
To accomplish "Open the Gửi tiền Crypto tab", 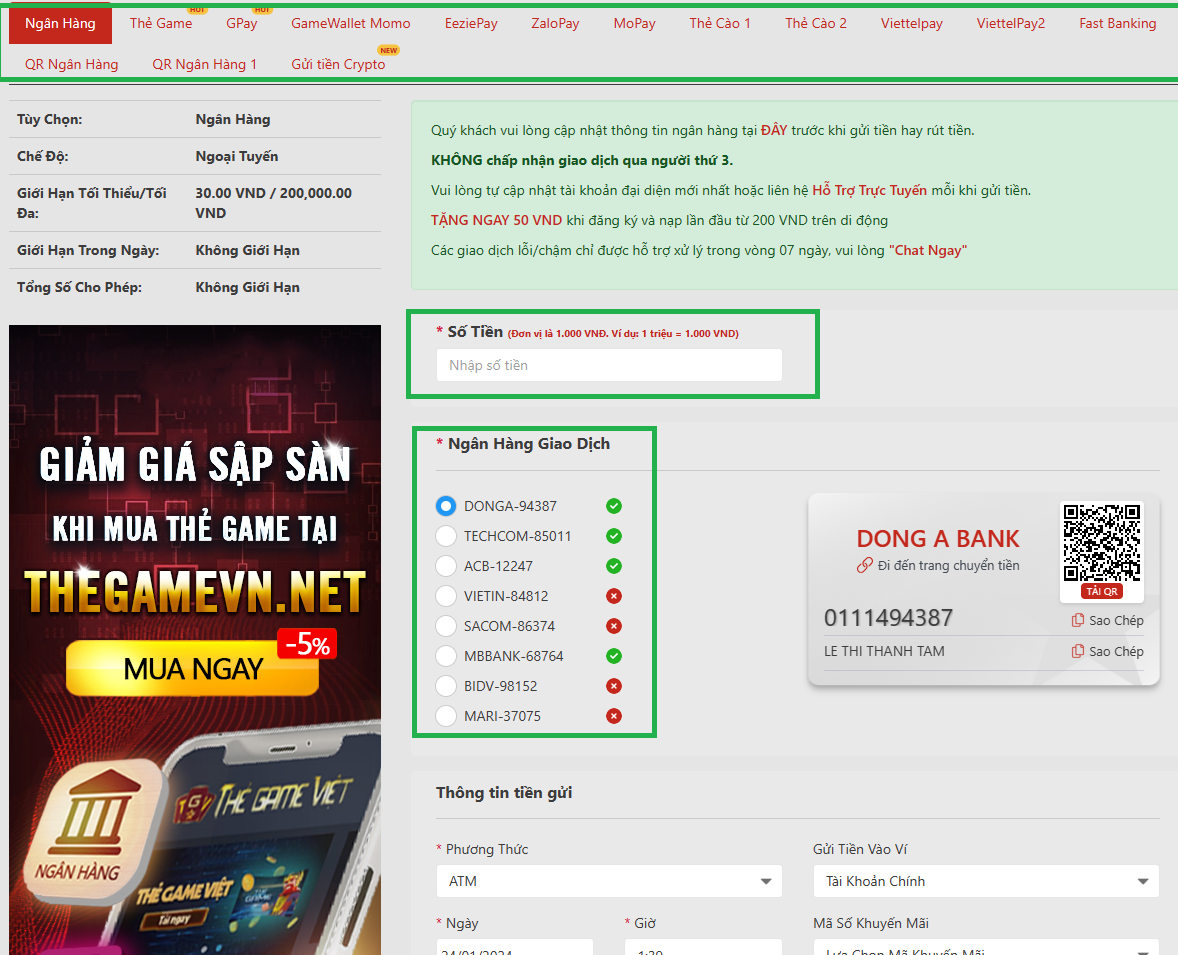I will pyautogui.click(x=338, y=64).
